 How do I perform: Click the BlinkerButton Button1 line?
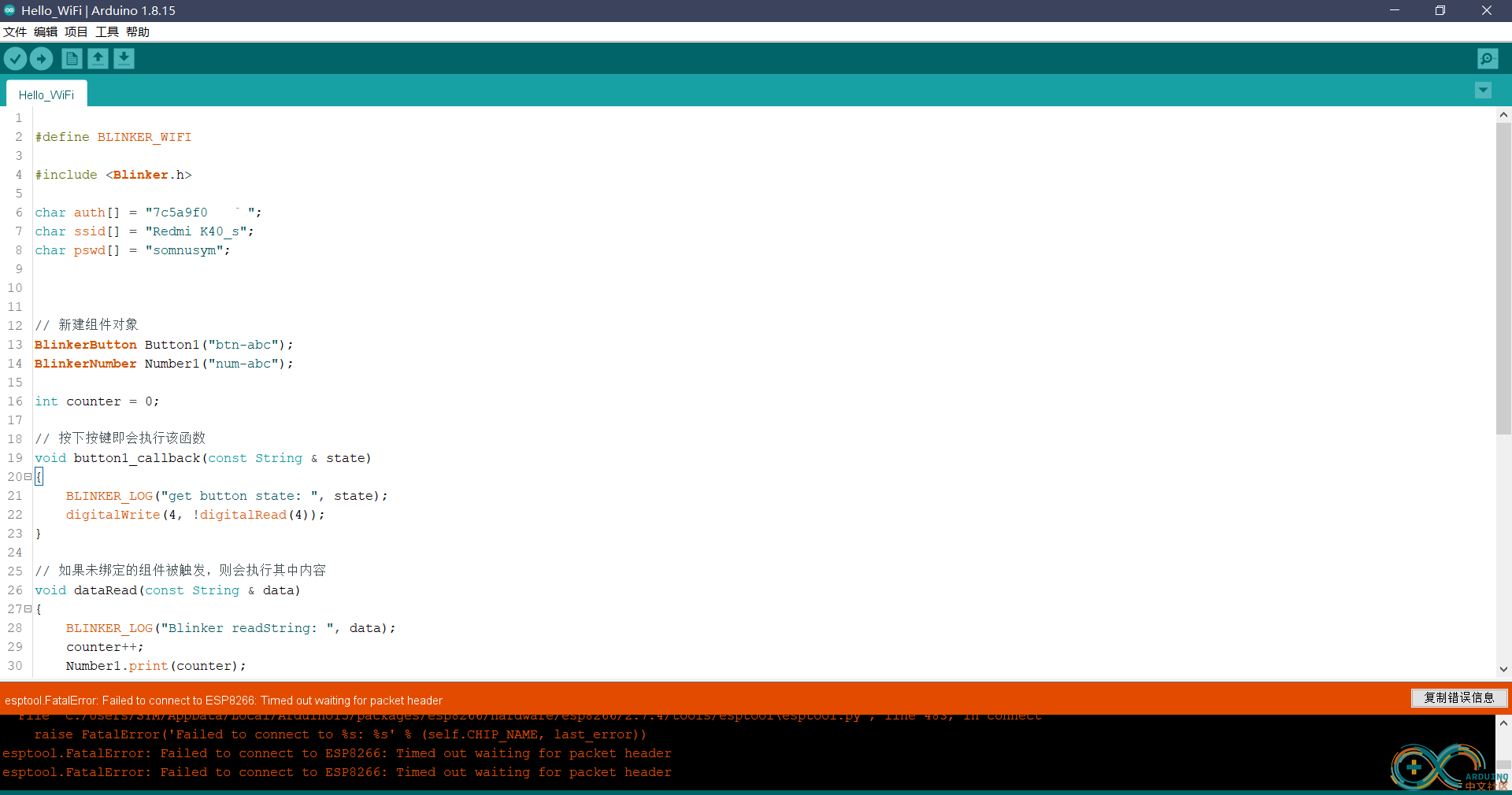(164, 345)
